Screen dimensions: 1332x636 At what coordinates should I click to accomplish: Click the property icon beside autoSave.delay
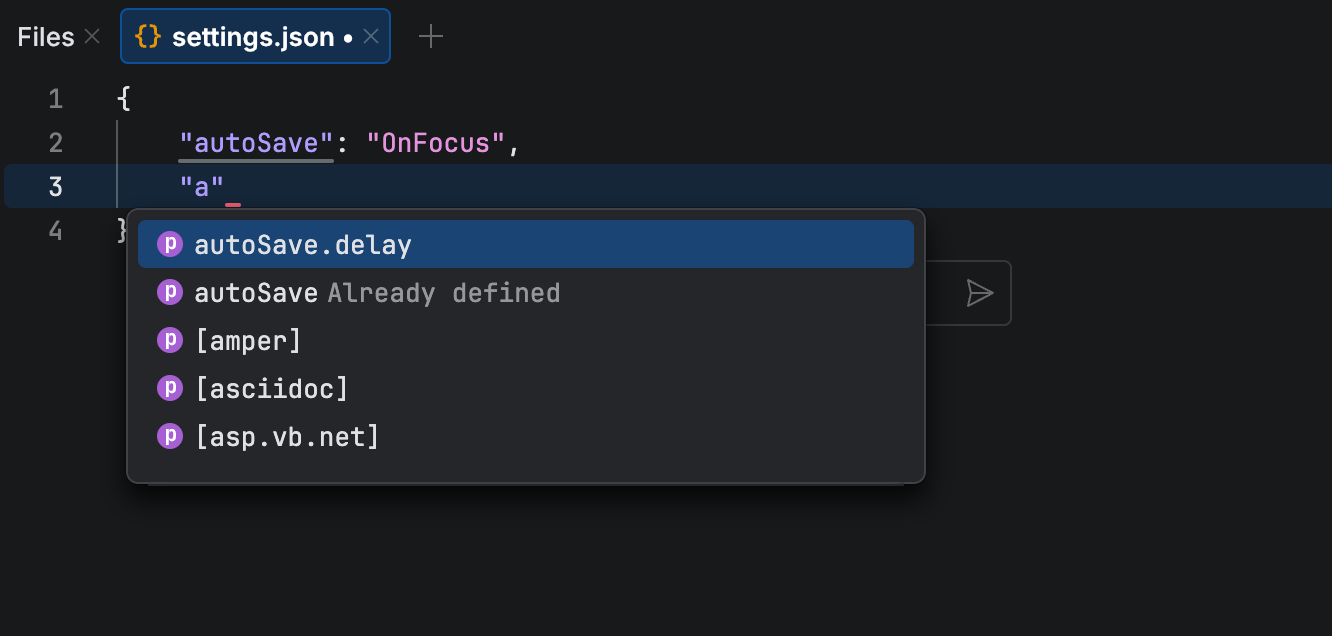[x=169, y=244]
